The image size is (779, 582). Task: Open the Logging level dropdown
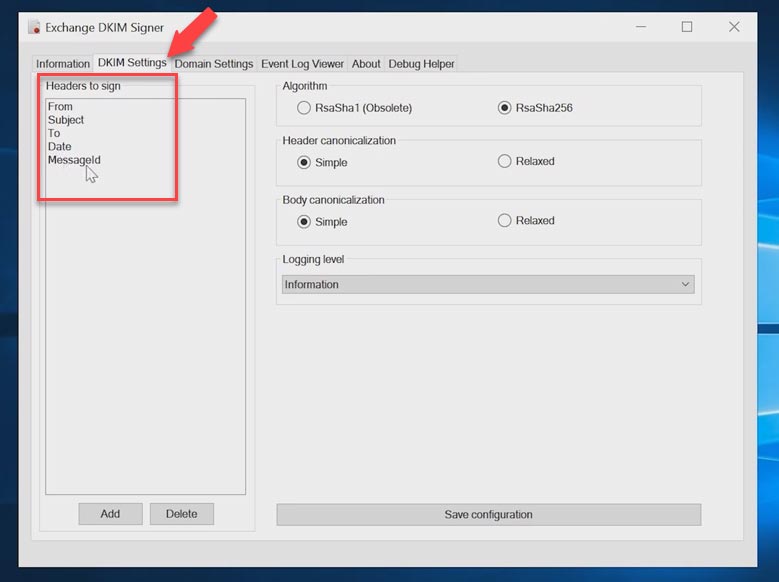tap(488, 284)
